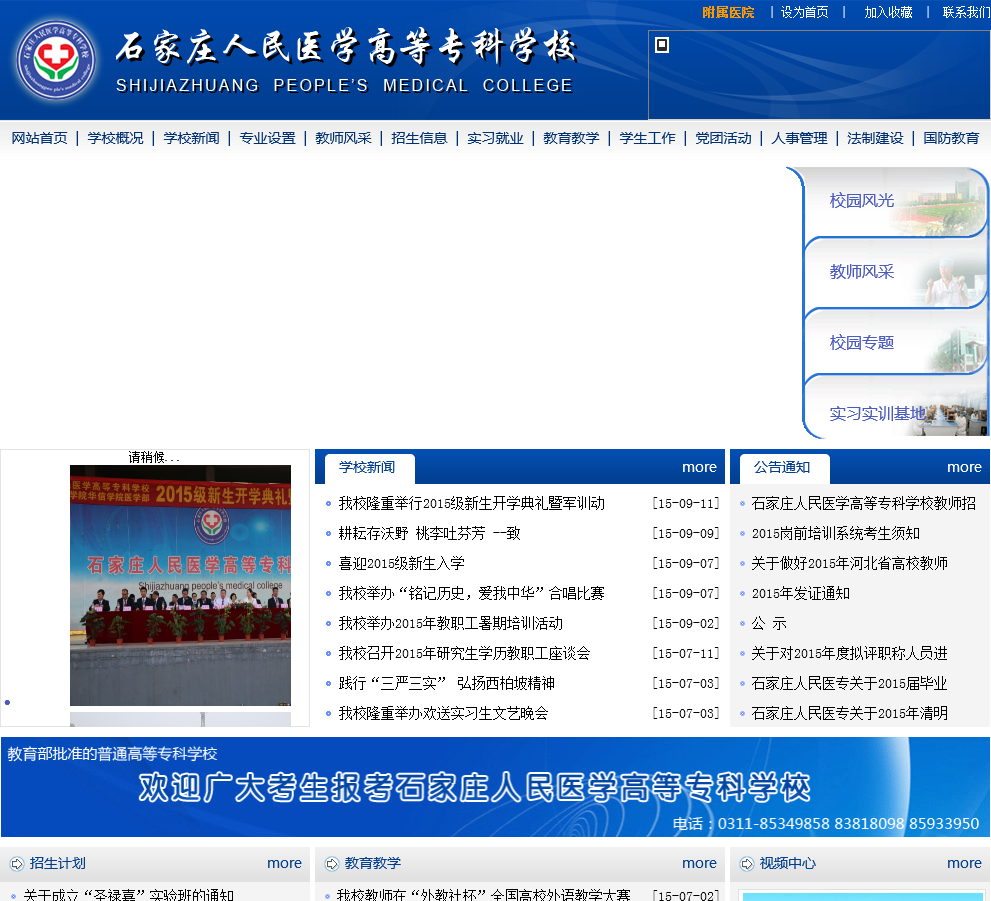Open 关于成立圣禄嘉实验班的通知
Image resolution: width=991 pixels, height=901 pixels.
(x=128, y=894)
